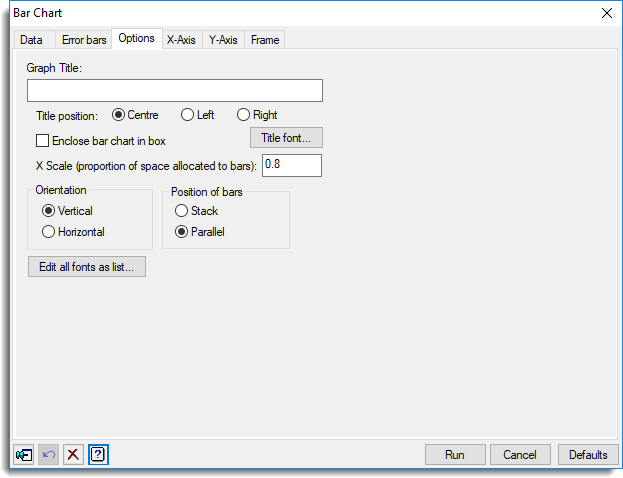623x478 pixels.
Task: Select Centre title position
Action: click(119, 115)
